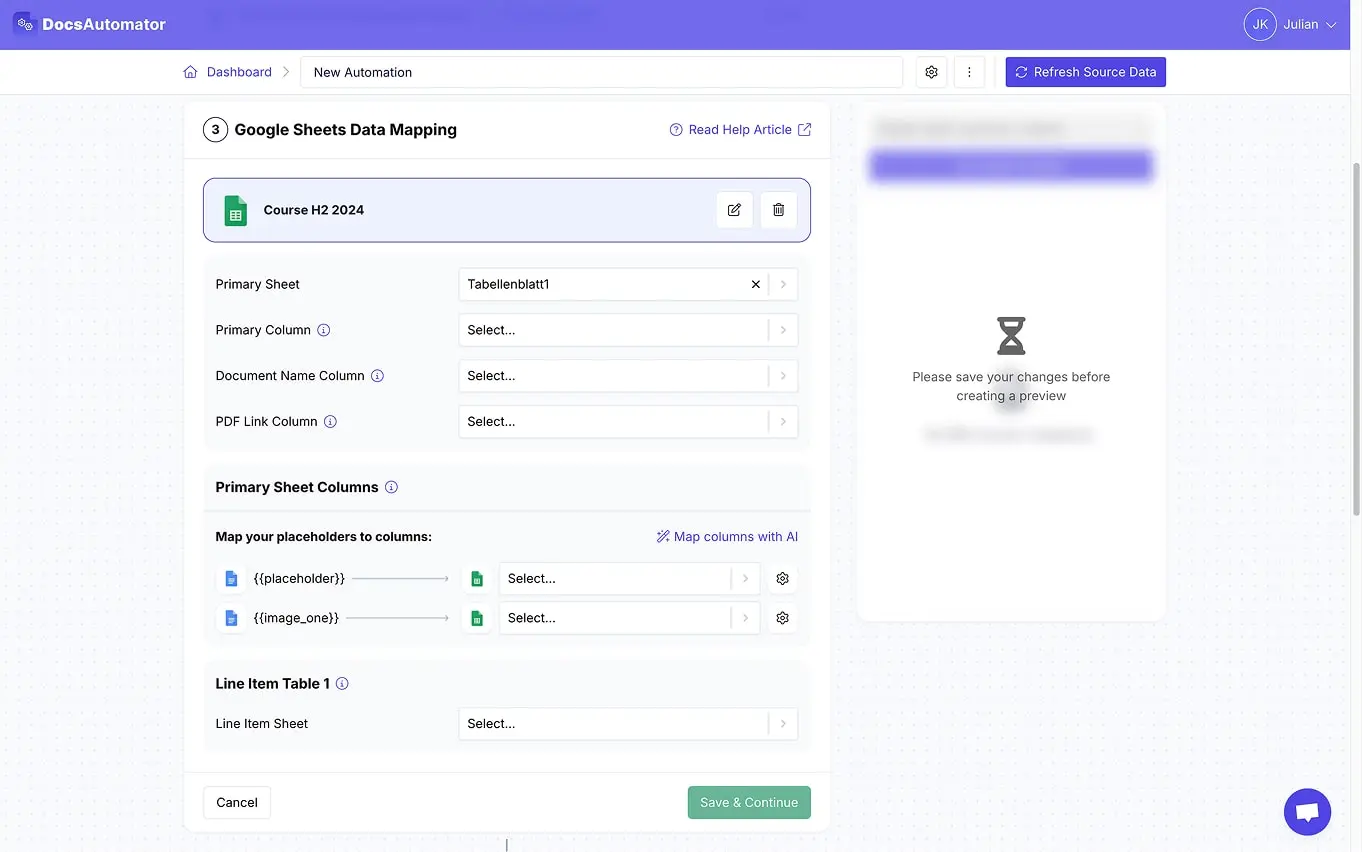Click Map columns with AI
This screenshot has height=852, width=1362.
pos(727,536)
